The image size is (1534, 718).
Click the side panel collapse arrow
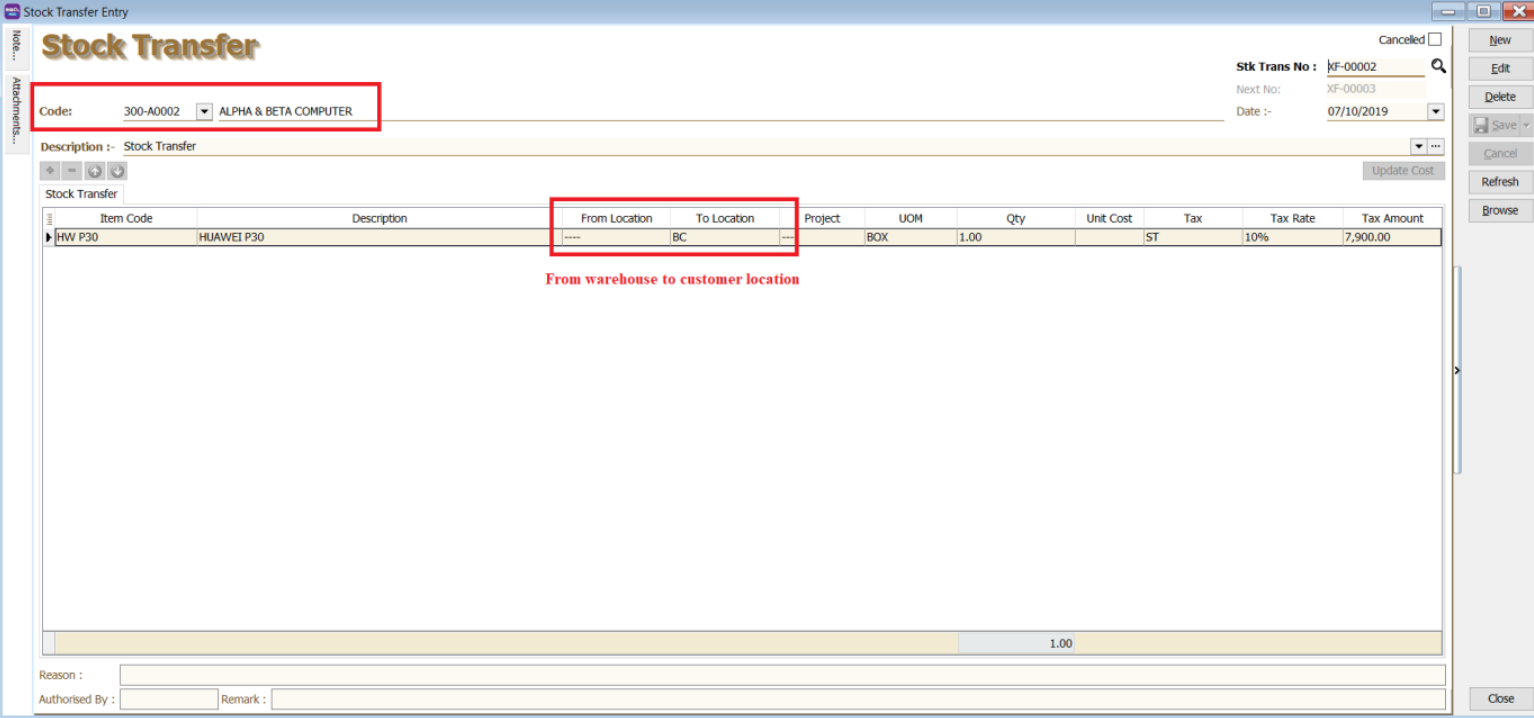pyautogui.click(x=1457, y=370)
